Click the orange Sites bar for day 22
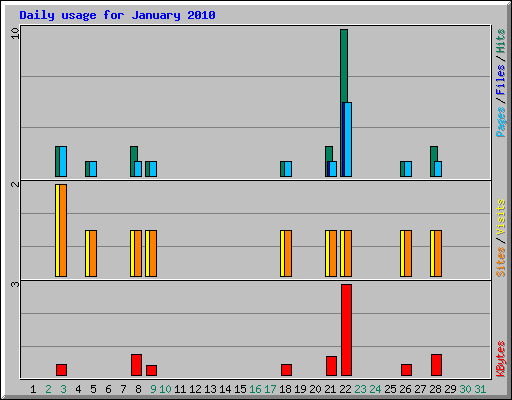The height and width of the screenshot is (400, 512). [348, 253]
